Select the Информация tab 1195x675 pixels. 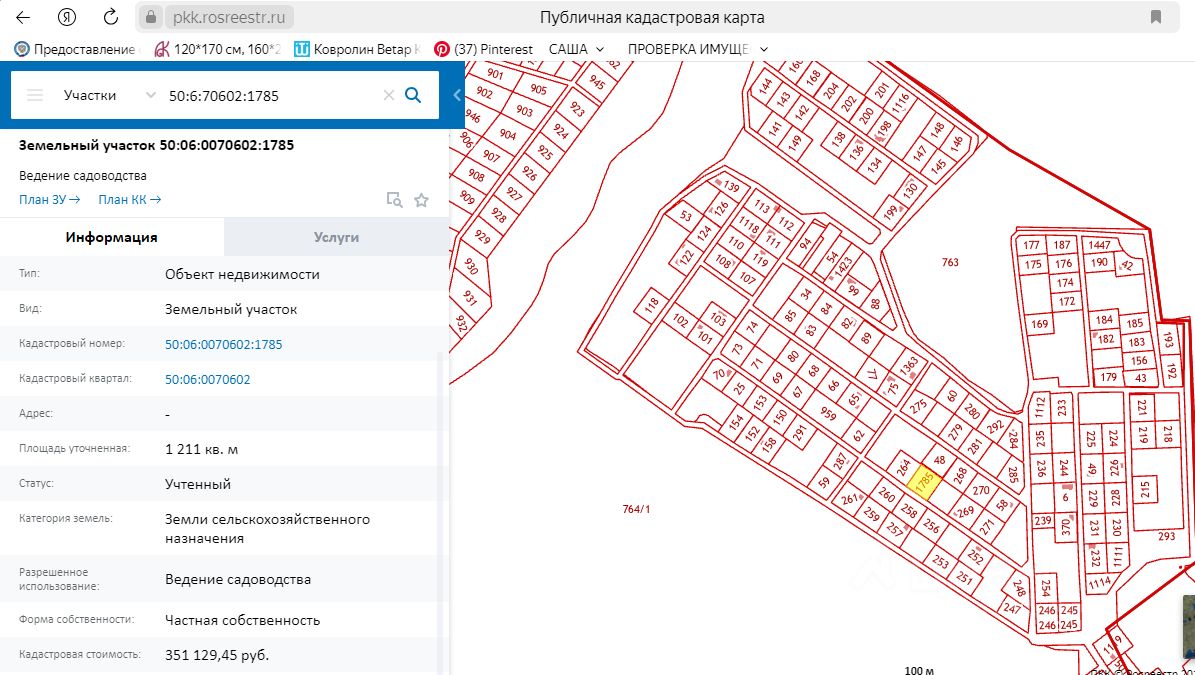[x=112, y=237]
